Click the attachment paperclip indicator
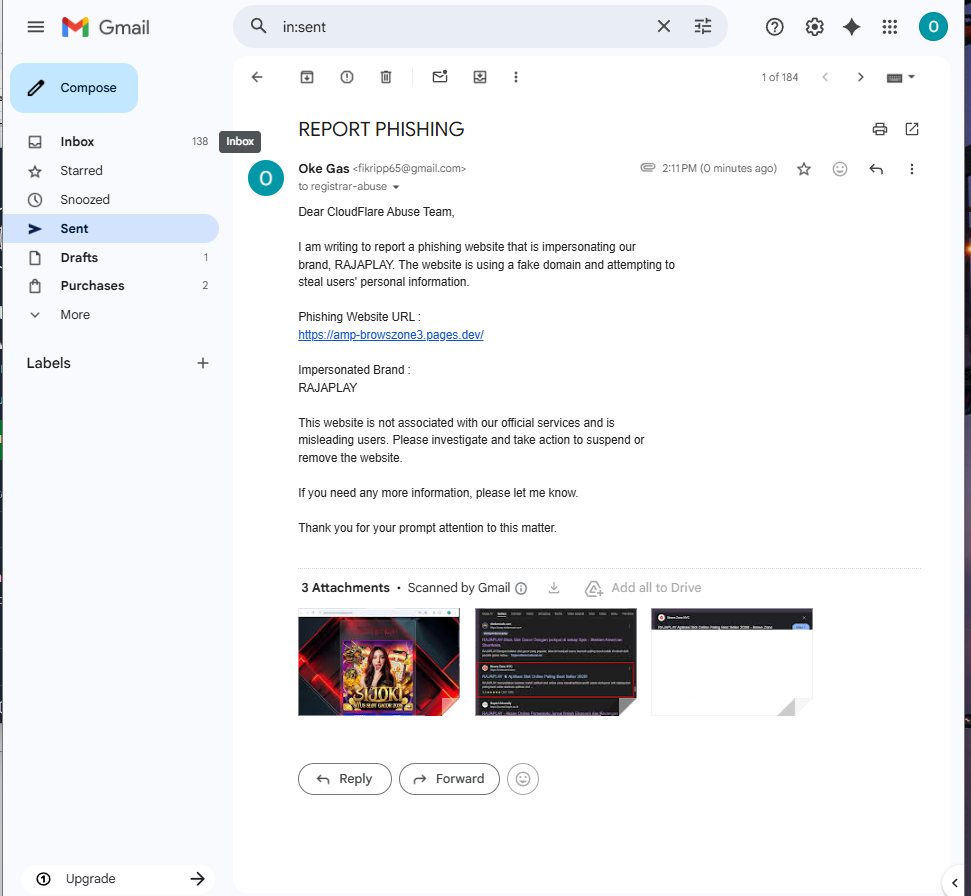This screenshot has width=971, height=896. [x=648, y=167]
